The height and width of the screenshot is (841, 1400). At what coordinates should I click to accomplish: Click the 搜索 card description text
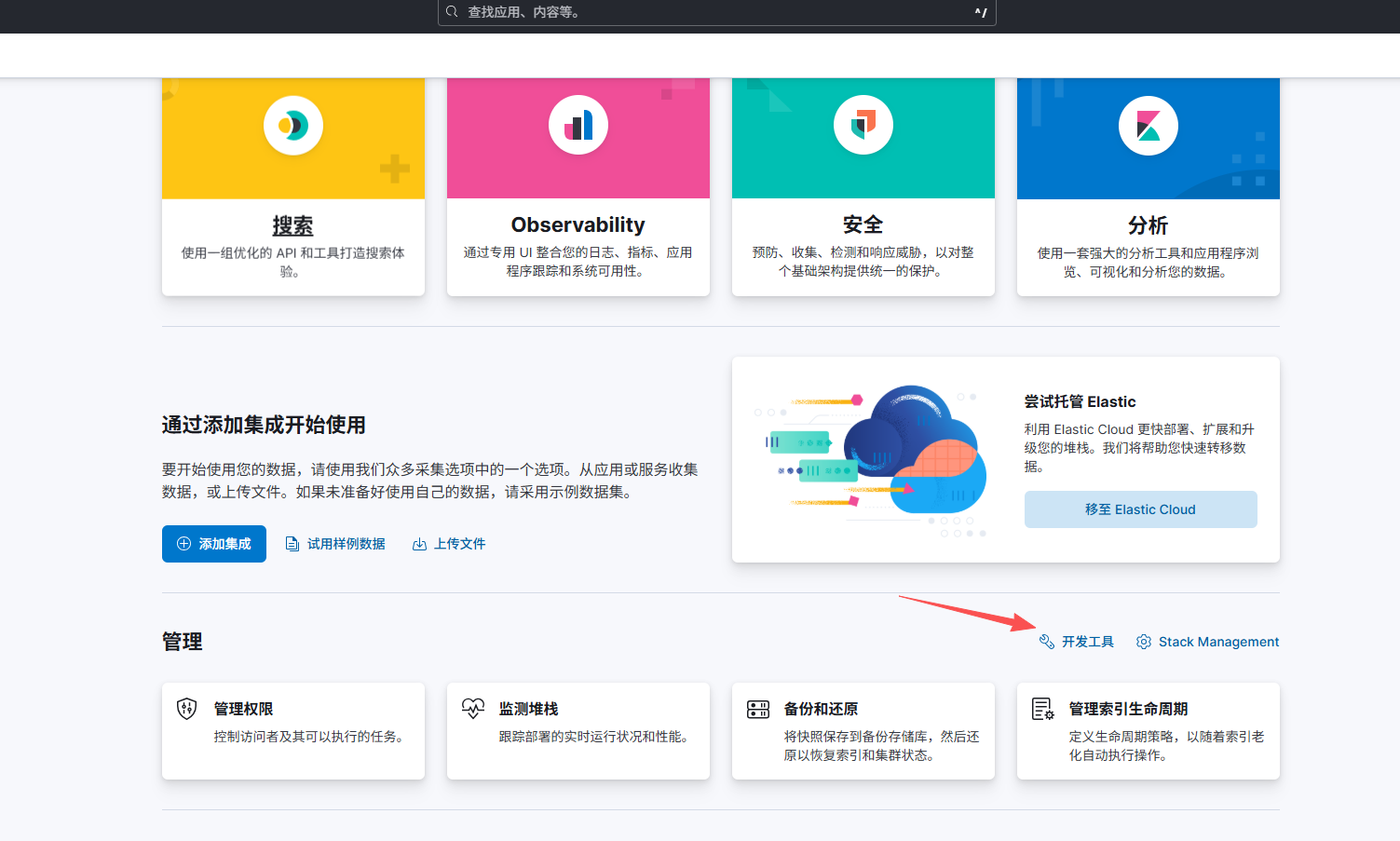click(x=293, y=263)
